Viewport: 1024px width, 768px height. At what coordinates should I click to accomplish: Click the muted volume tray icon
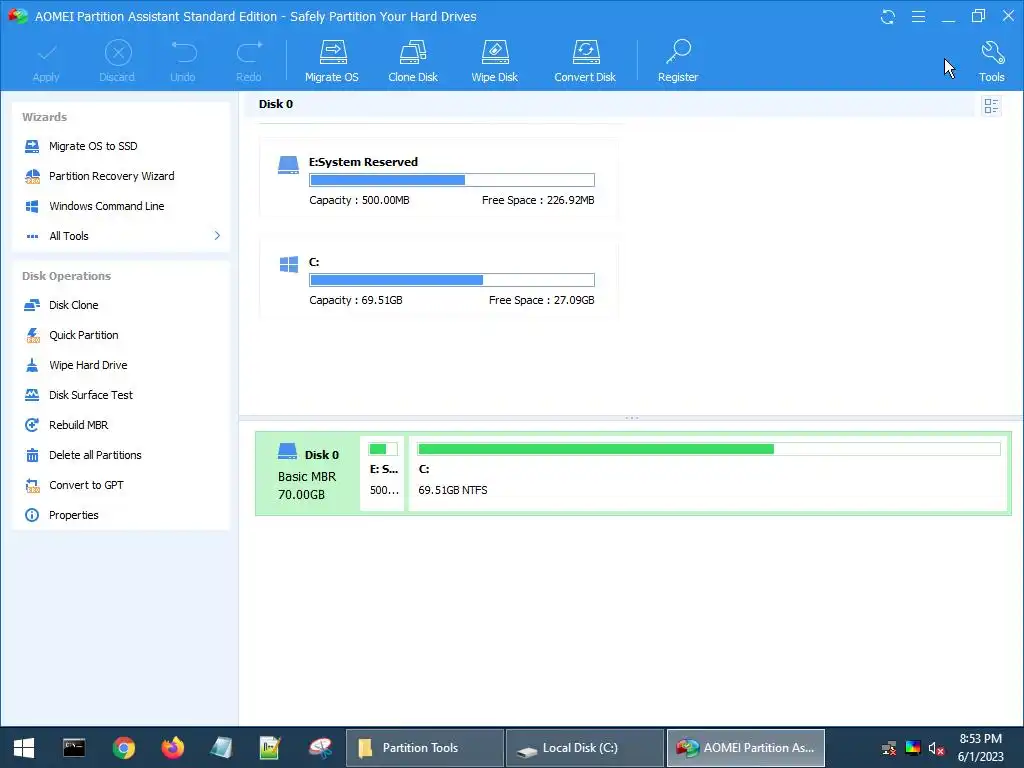936,748
